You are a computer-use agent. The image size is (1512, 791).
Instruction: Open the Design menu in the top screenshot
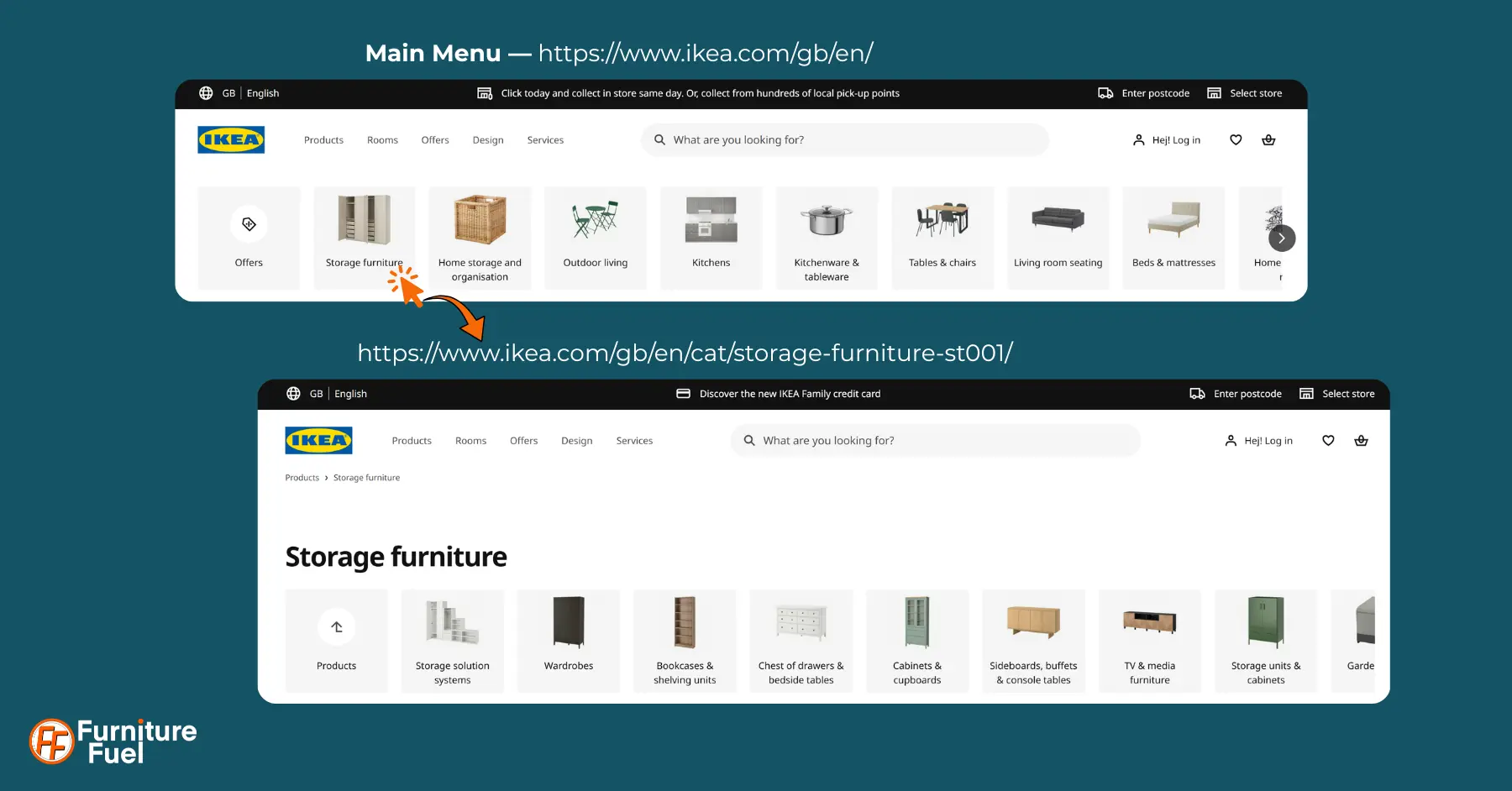pos(488,140)
